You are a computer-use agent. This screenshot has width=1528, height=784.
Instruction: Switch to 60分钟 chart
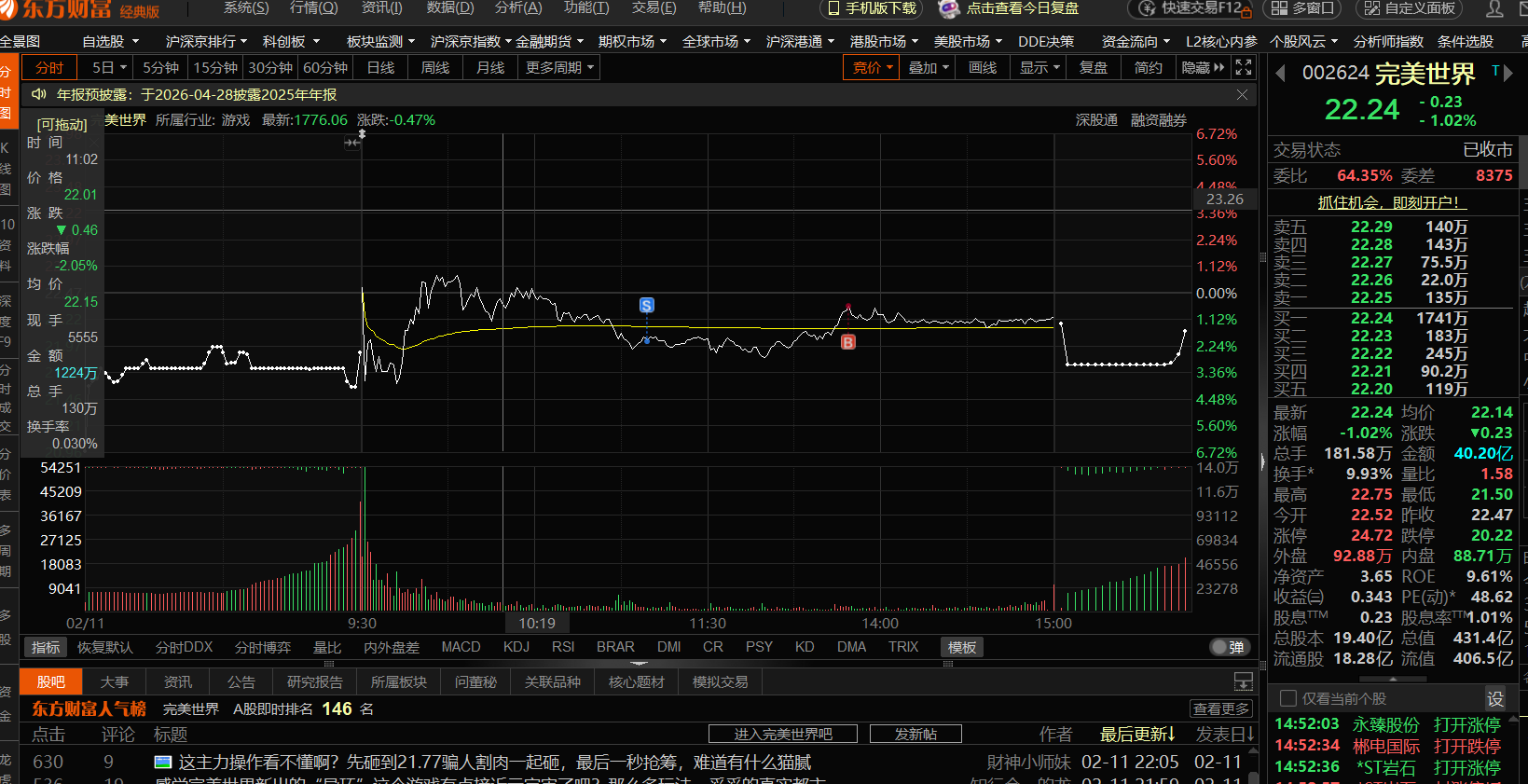(325, 68)
